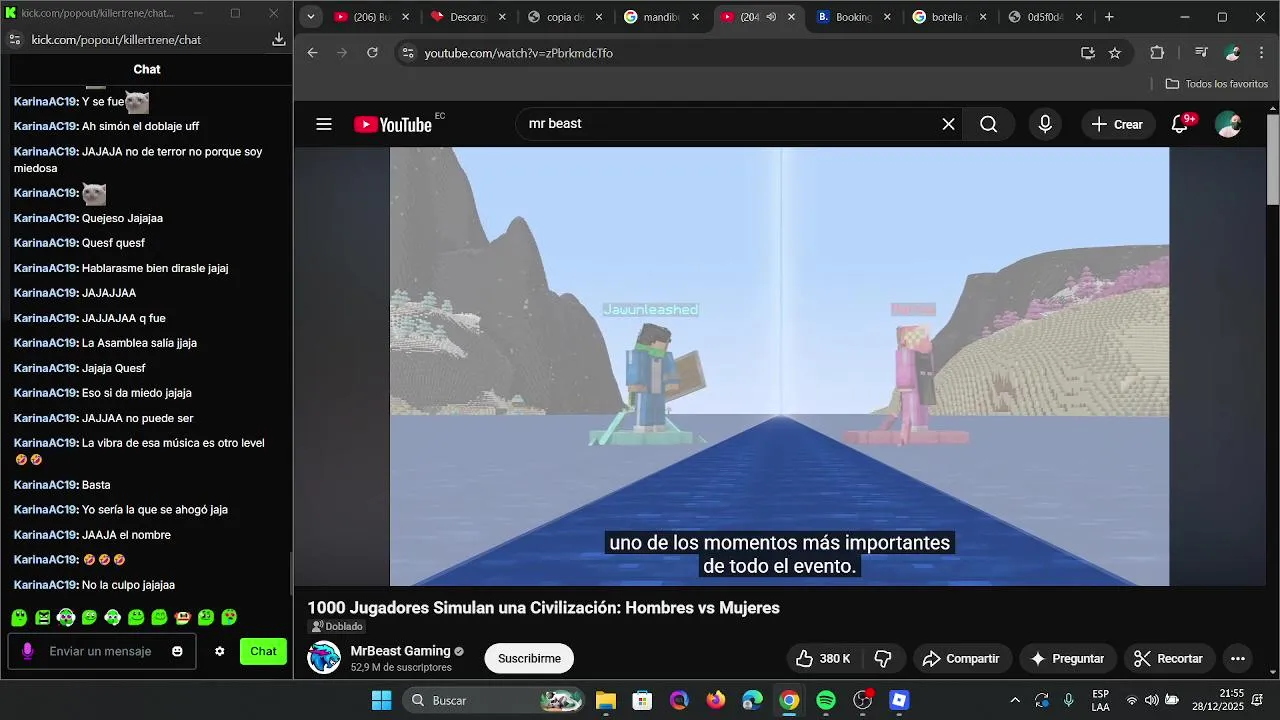Screen dimensions: 1280x720
Task: Switch to the Booking tab
Action: 854,17
